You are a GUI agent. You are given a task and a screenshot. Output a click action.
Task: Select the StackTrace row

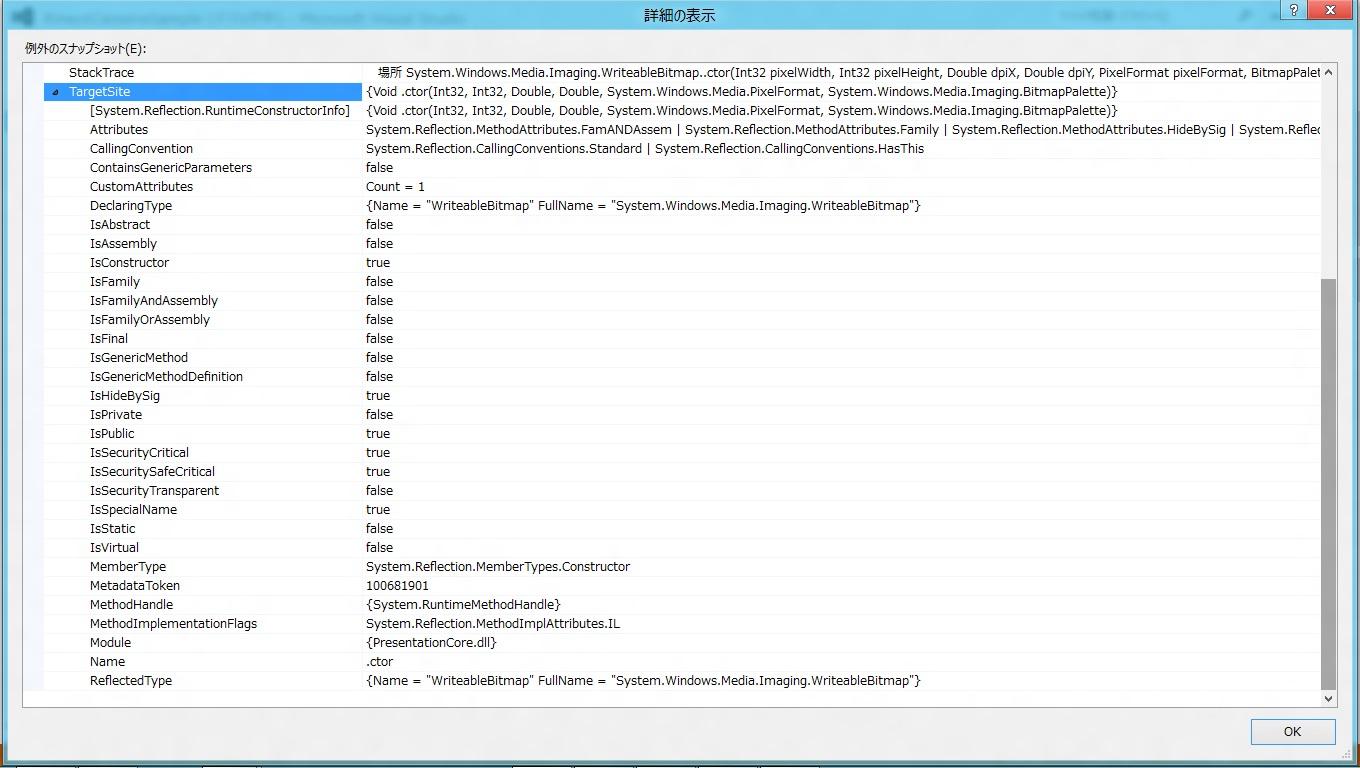click(x=683, y=73)
